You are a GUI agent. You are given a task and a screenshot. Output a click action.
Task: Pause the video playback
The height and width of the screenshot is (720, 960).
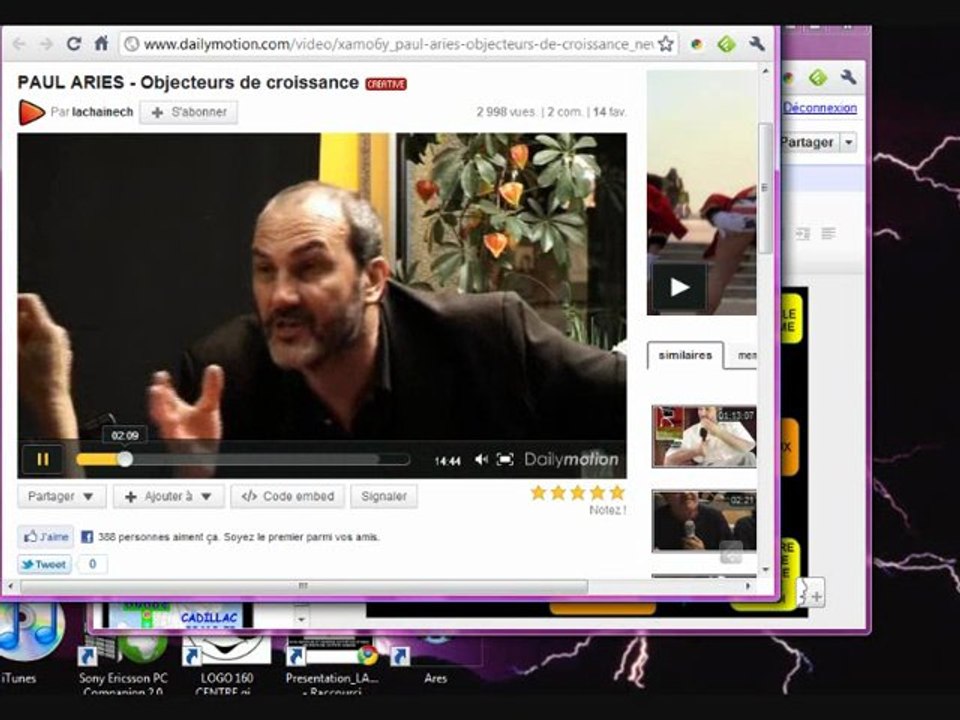click(42, 459)
